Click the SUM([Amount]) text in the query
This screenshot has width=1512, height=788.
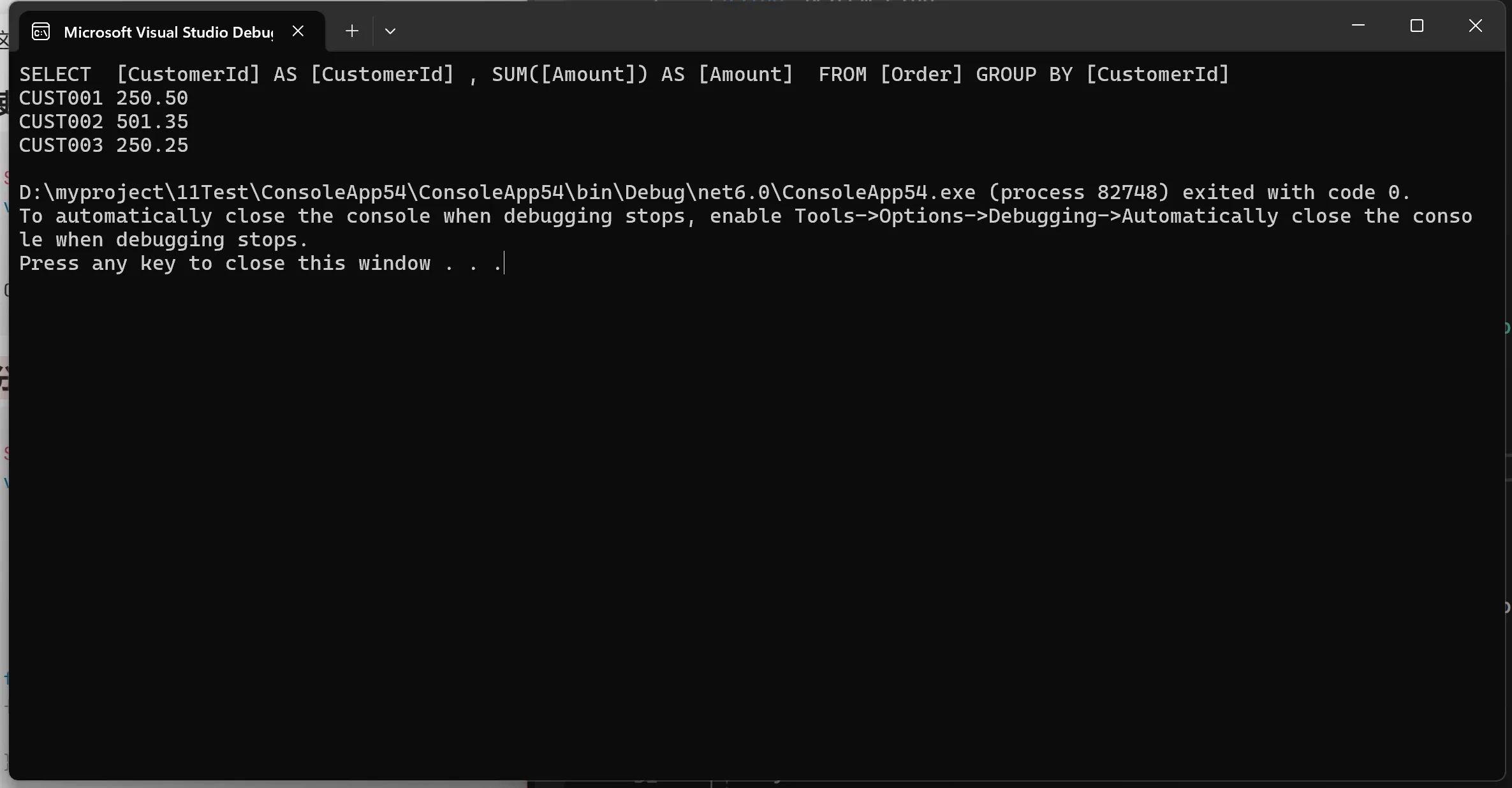(570, 75)
